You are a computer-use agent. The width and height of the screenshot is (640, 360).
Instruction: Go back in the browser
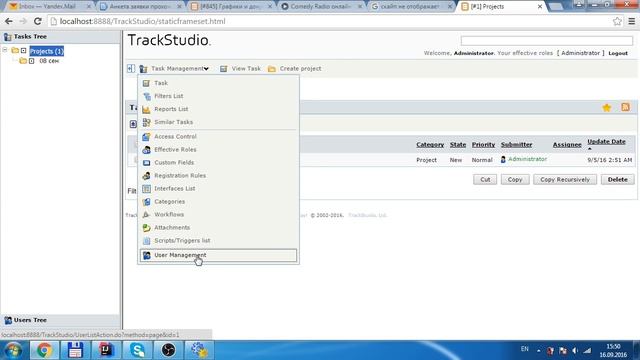(x=9, y=21)
